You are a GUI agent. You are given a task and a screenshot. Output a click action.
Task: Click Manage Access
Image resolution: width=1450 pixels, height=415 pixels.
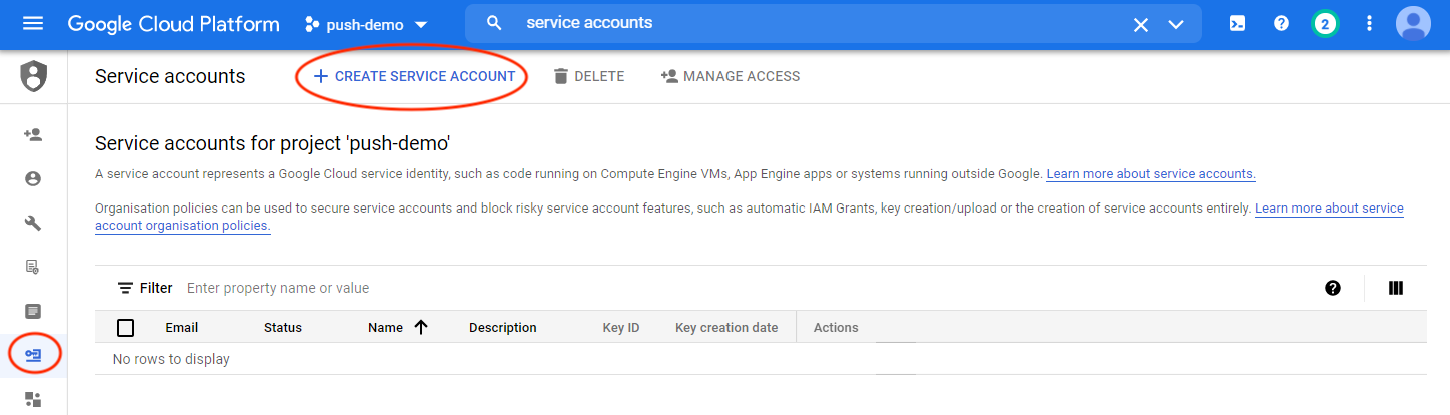(730, 76)
